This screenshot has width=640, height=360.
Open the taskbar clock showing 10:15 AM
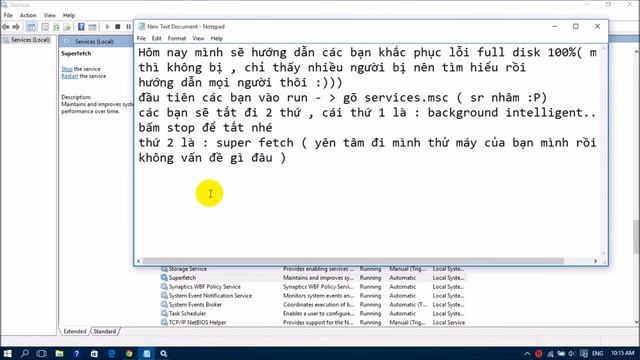point(622,353)
